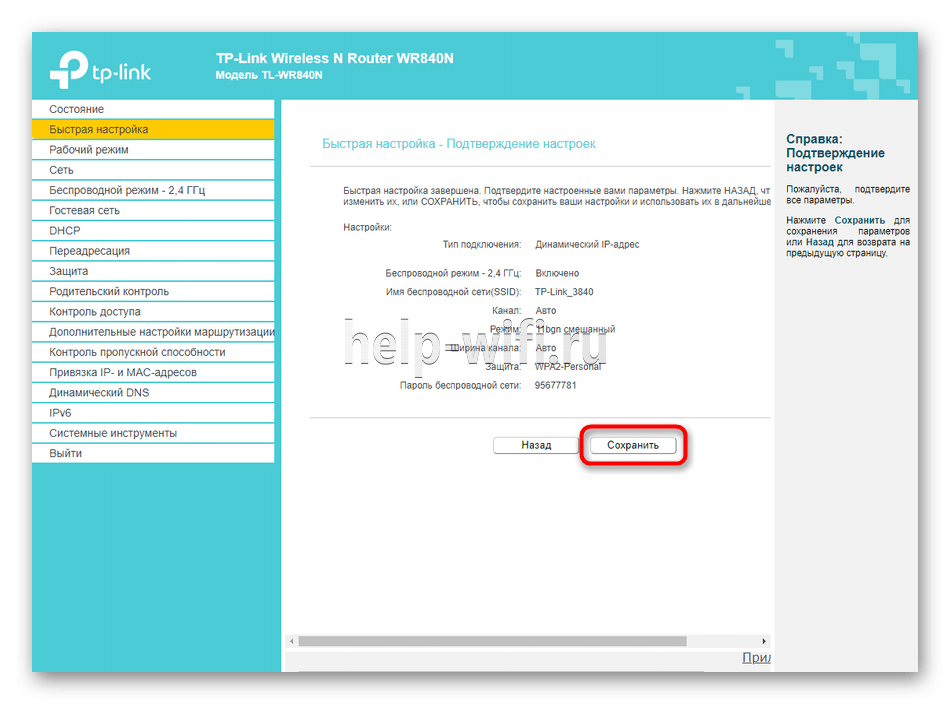Click the password value 95677781
The image size is (950, 704).
tap(556, 385)
